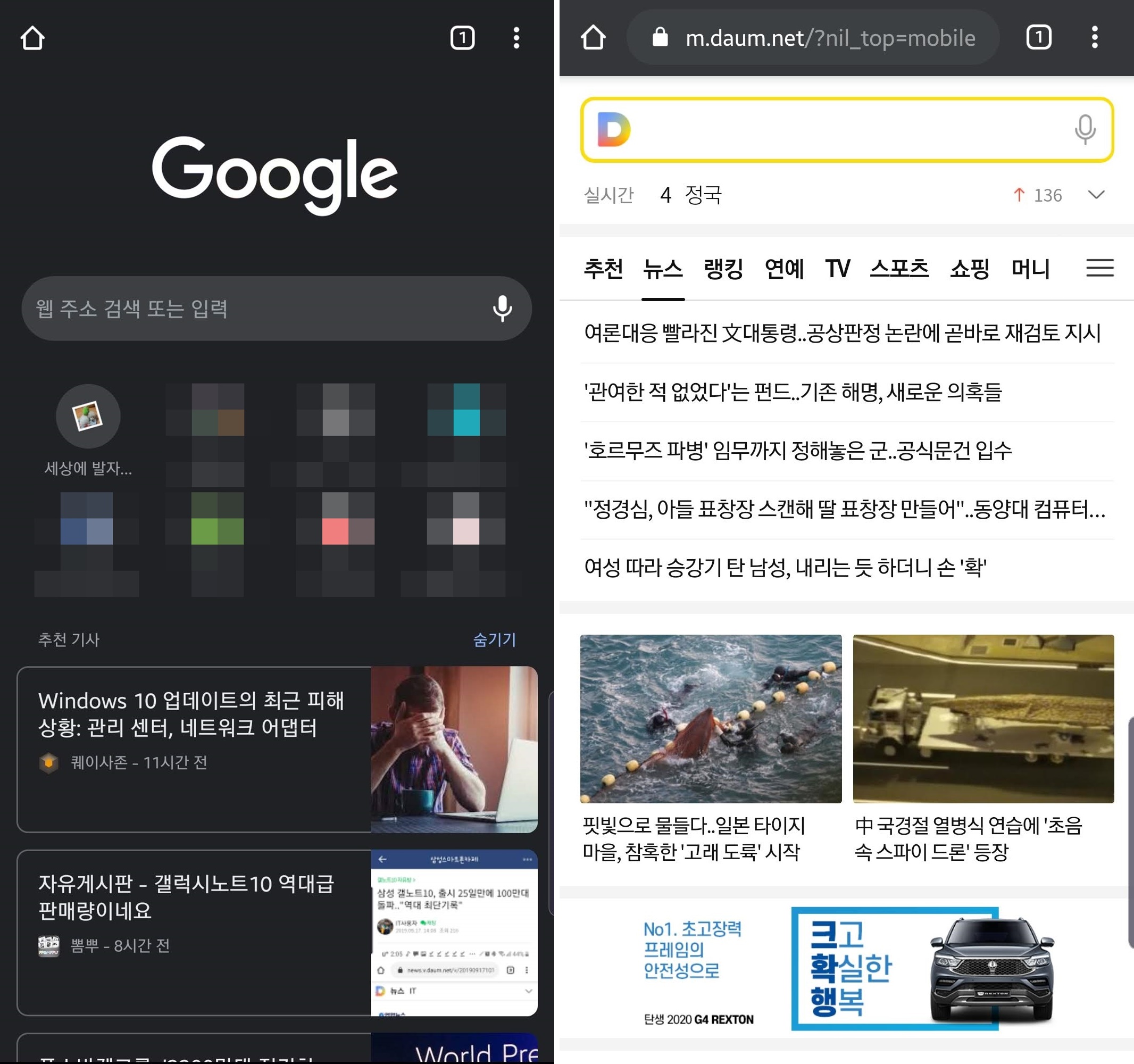The height and width of the screenshot is (1064, 1134).
Task: Expand the real-time trending keyword list
Action: [1096, 195]
